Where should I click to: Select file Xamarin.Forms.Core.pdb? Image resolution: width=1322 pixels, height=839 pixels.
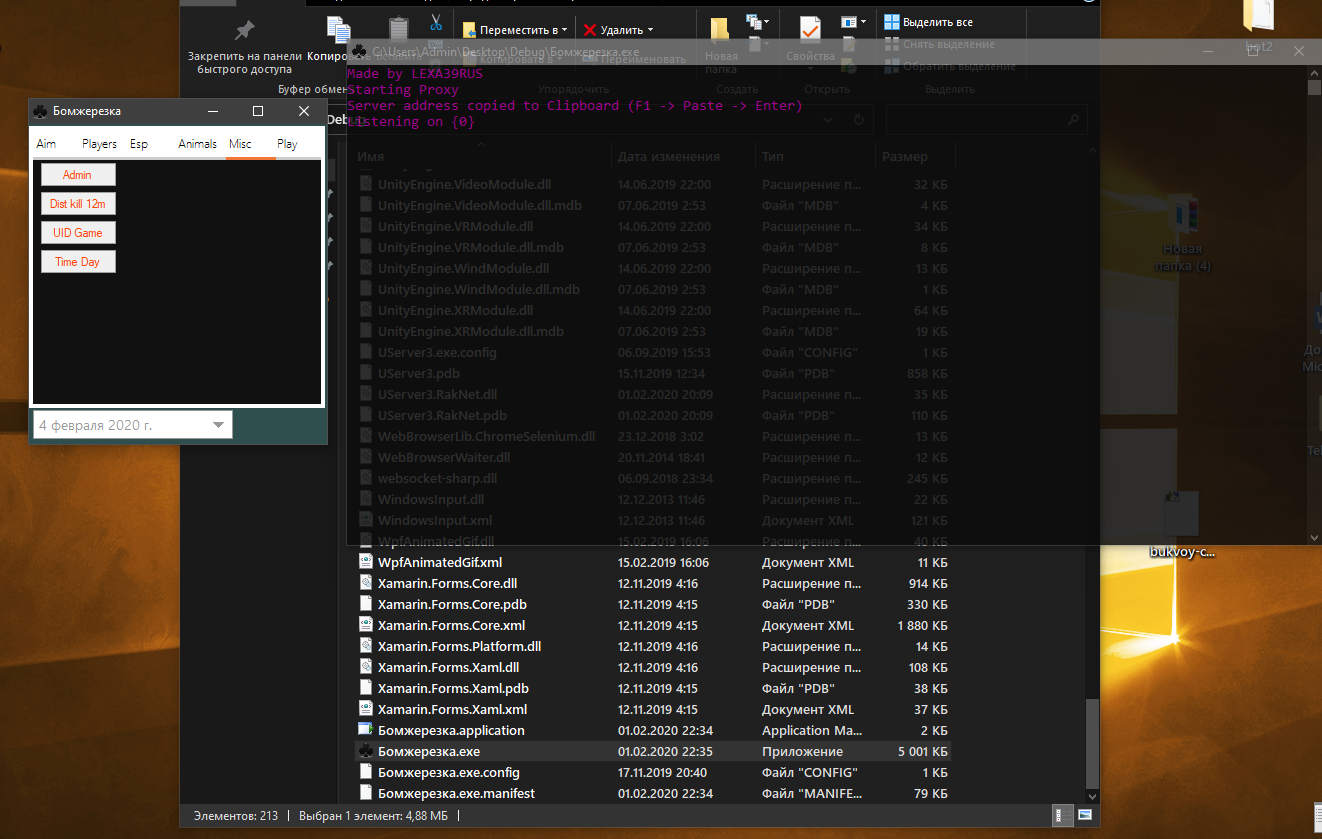(x=452, y=604)
